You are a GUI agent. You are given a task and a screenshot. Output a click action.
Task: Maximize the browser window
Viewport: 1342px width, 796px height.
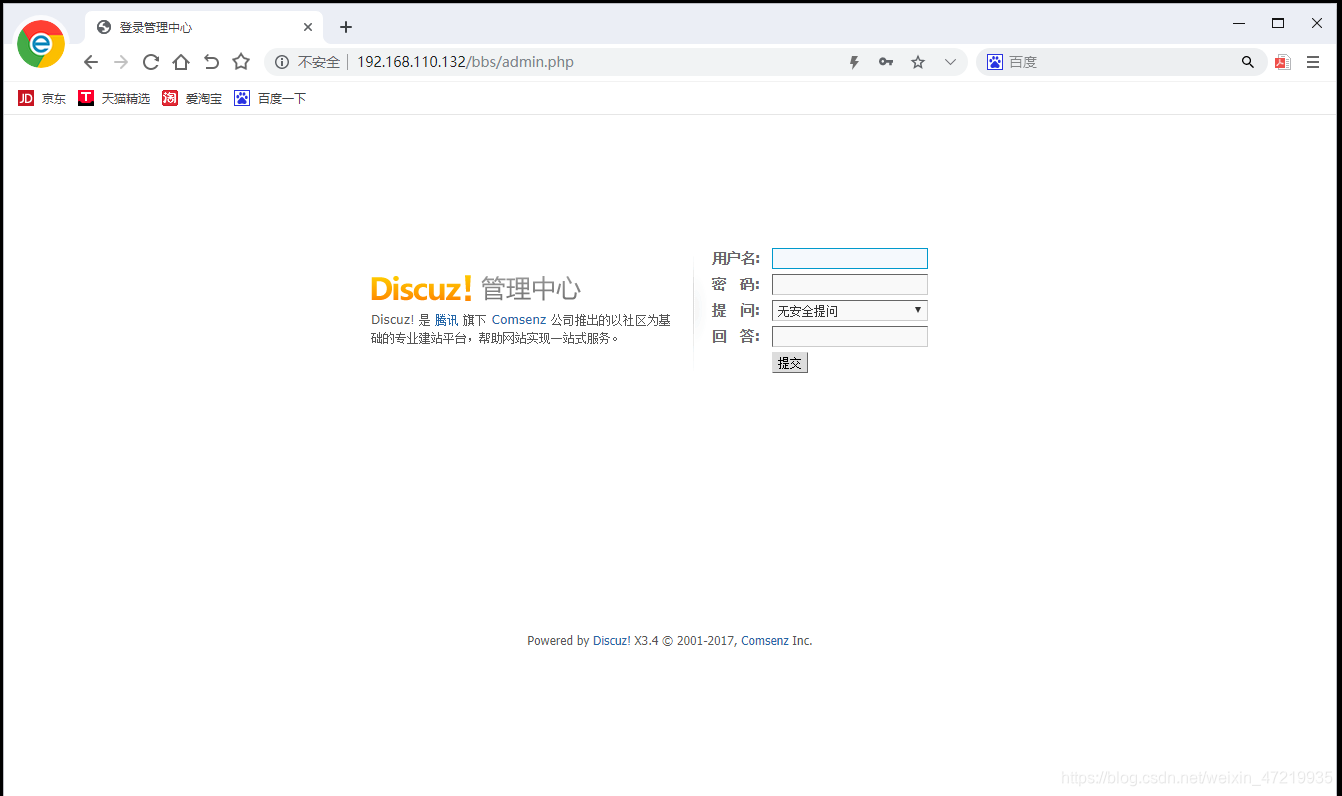click(1278, 23)
